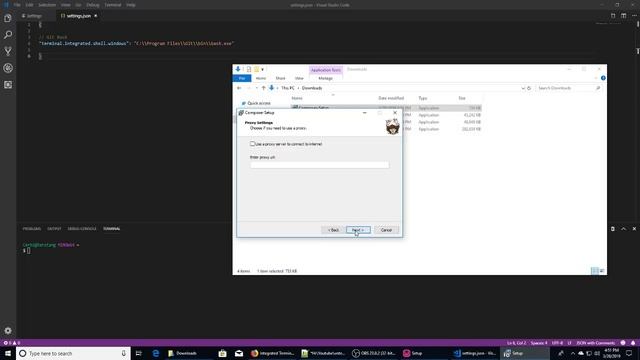This screenshot has height=360, width=640.
Task: Switch to the OUTPUT panel tab
Action: pyautogui.click(x=54, y=229)
